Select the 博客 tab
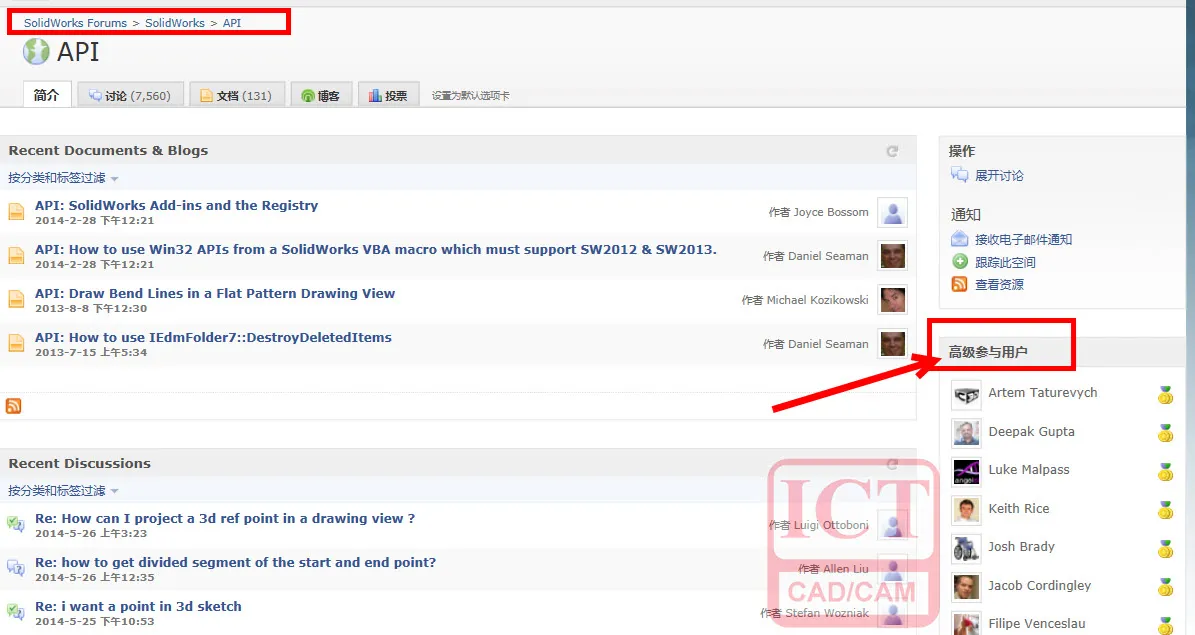The image size is (1195, 635). click(321, 95)
